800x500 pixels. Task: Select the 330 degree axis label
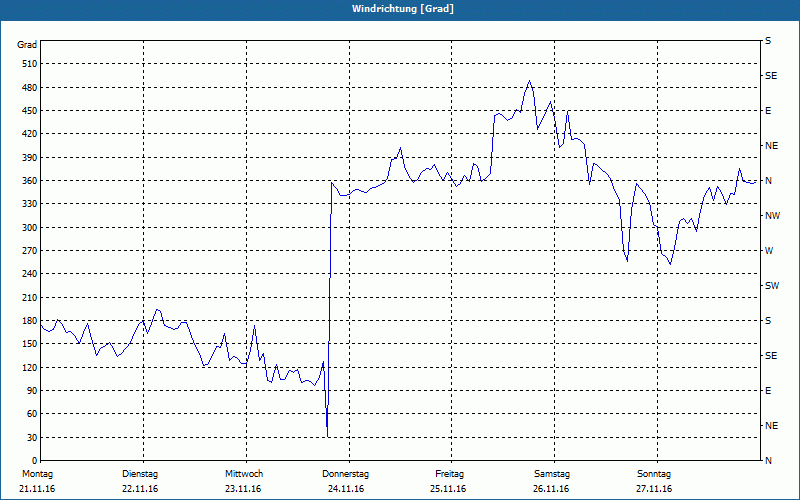pyautogui.click(x=30, y=204)
